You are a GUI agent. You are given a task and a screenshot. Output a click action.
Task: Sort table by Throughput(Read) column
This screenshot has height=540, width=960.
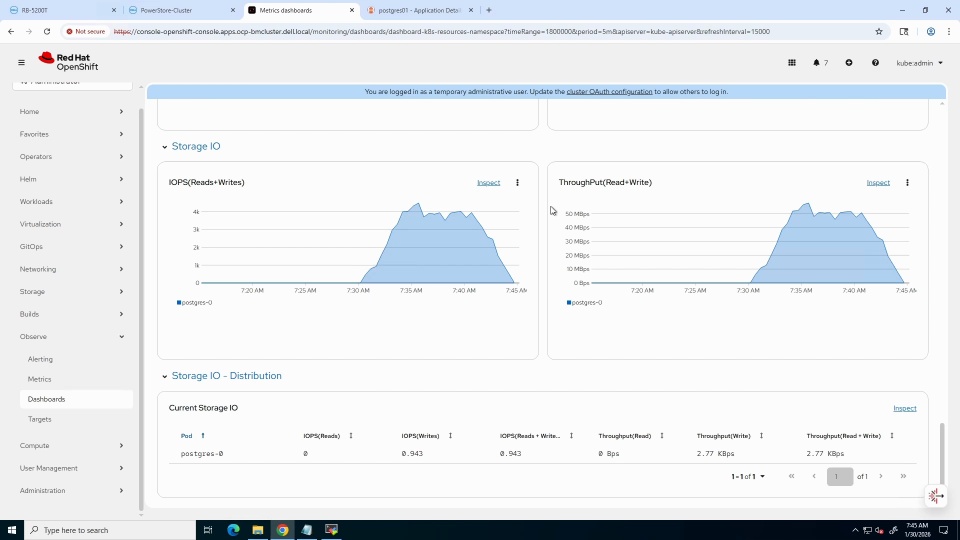pos(631,436)
